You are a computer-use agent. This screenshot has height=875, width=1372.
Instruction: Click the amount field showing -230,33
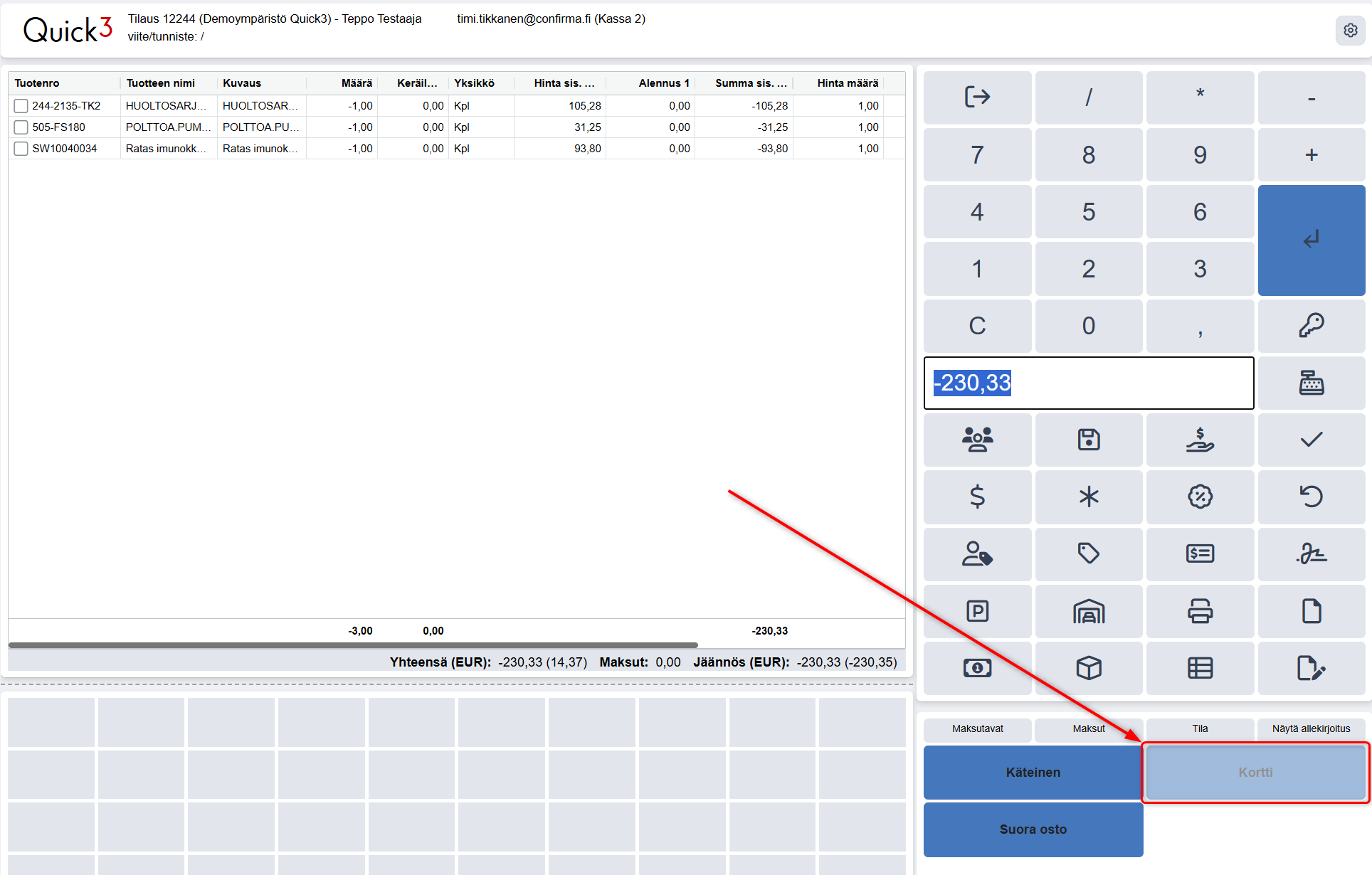pos(1088,383)
